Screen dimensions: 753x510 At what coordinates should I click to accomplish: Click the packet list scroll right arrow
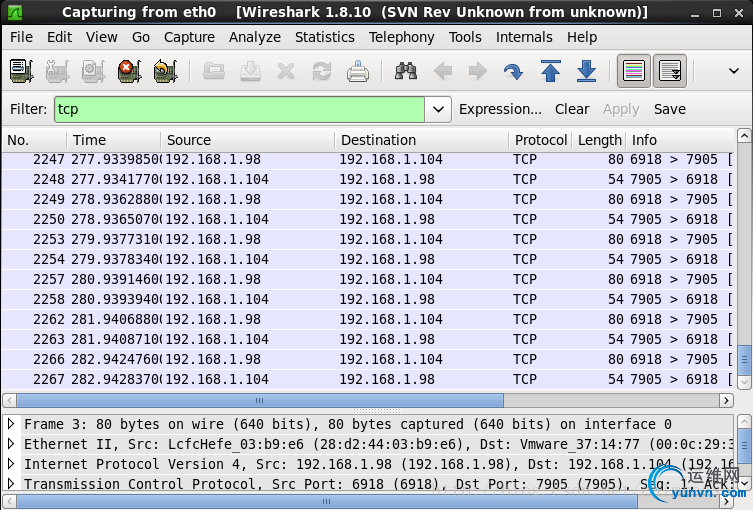click(x=726, y=400)
